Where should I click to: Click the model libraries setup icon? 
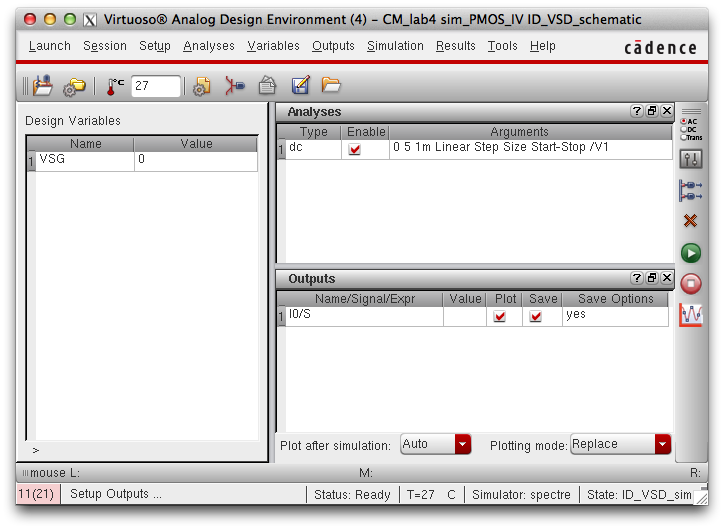[202, 86]
